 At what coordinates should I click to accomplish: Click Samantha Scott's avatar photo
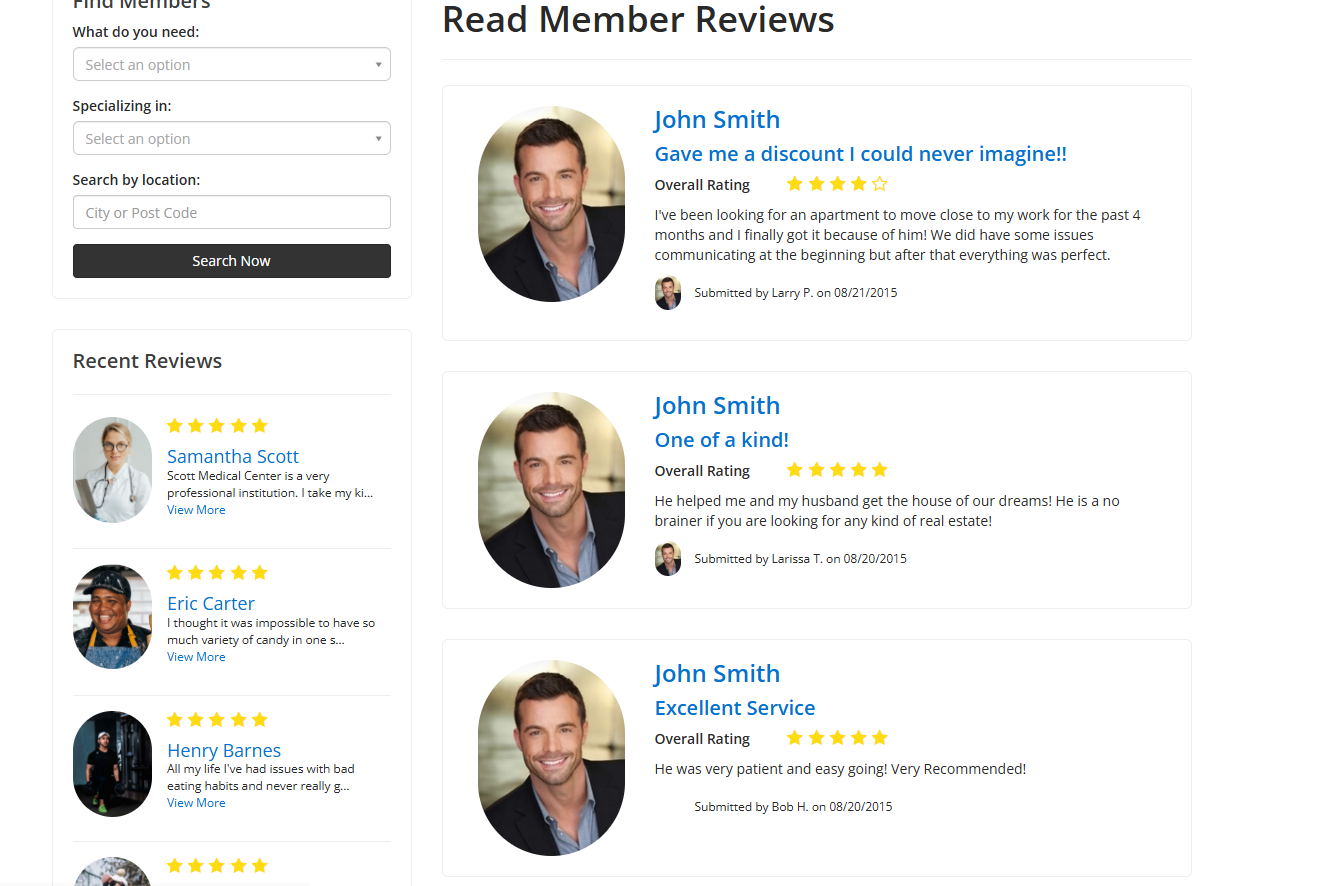click(113, 470)
